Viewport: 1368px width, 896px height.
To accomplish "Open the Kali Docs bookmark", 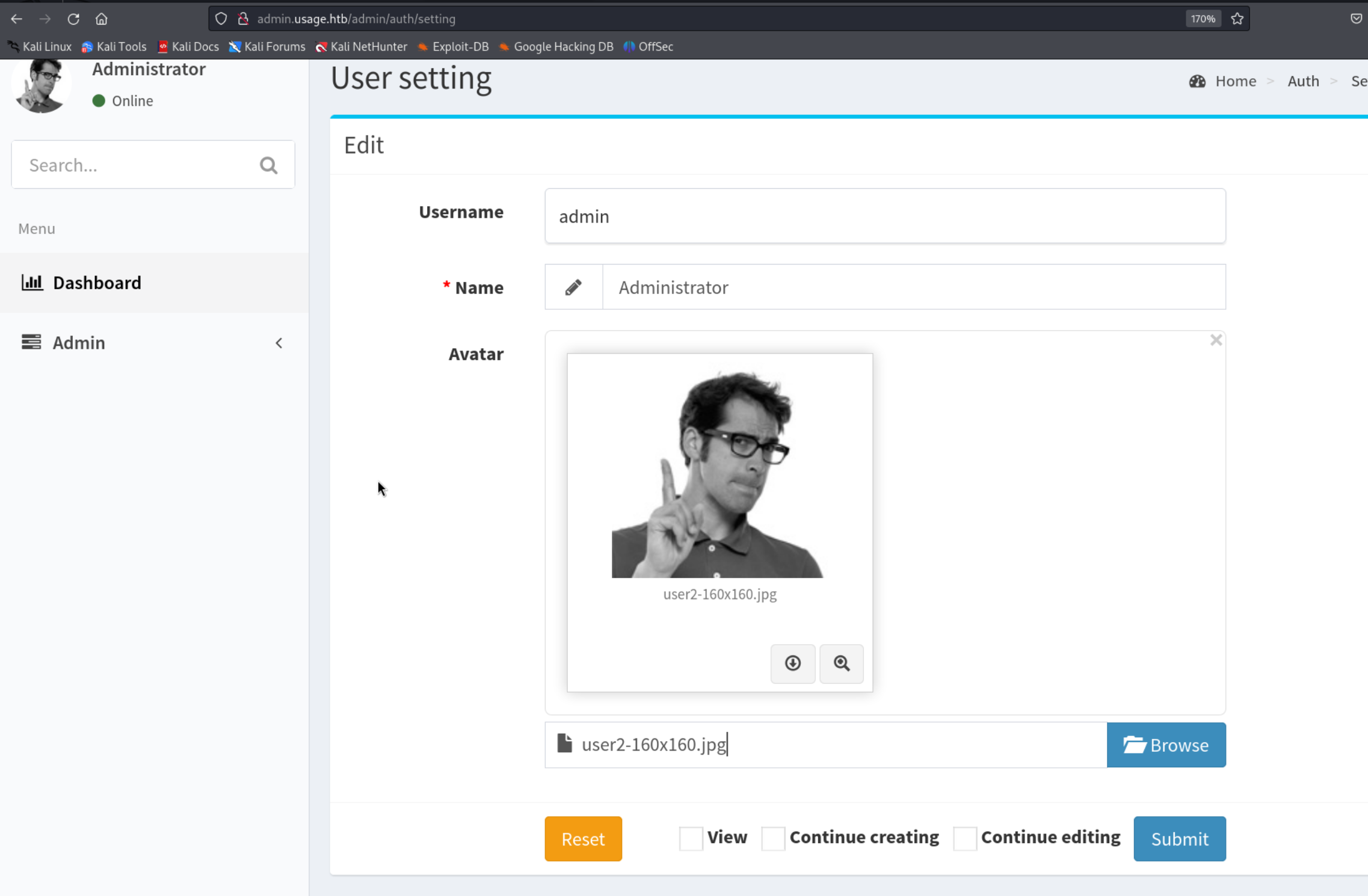I will [x=188, y=46].
